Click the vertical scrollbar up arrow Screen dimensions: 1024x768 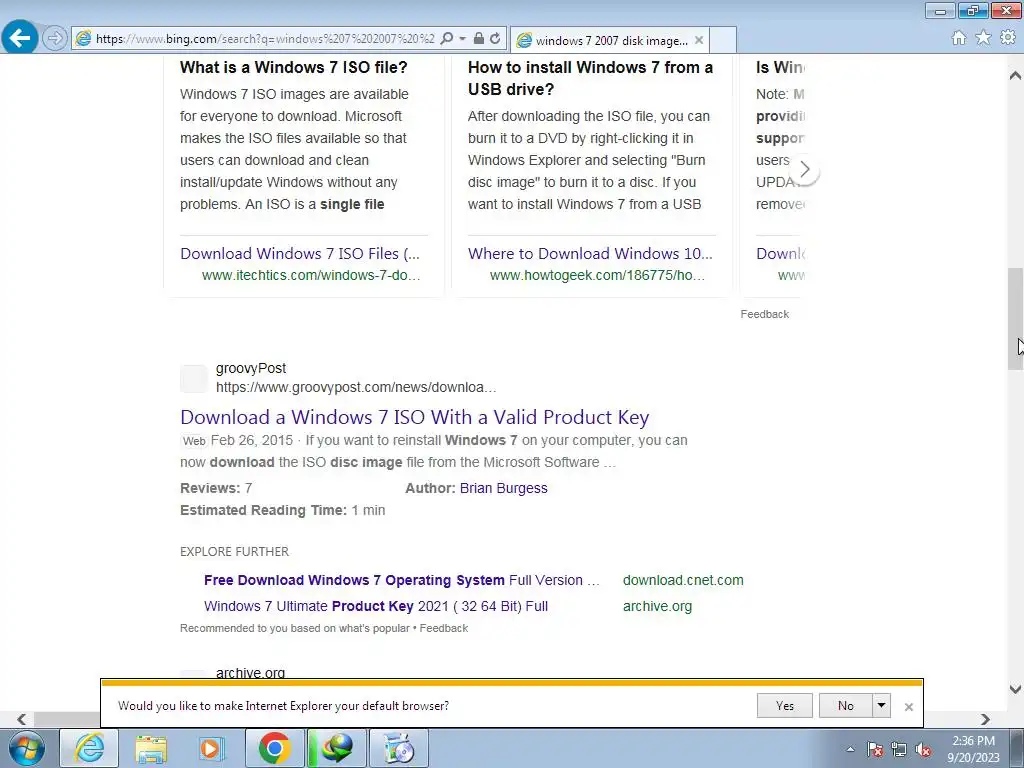1015,75
